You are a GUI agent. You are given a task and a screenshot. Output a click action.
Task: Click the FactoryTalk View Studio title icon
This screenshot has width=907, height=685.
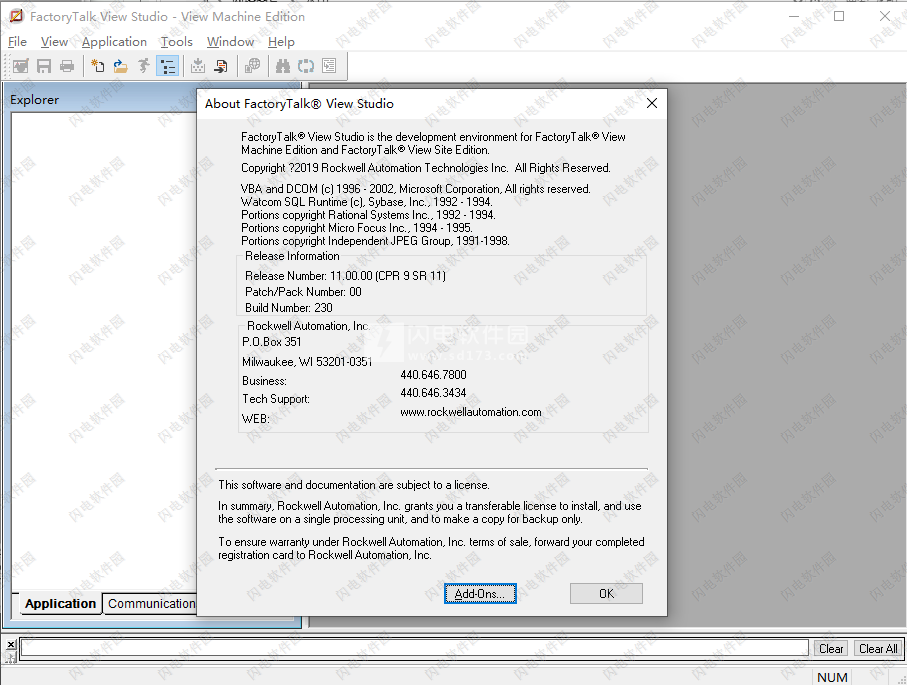pyautogui.click(x=16, y=16)
